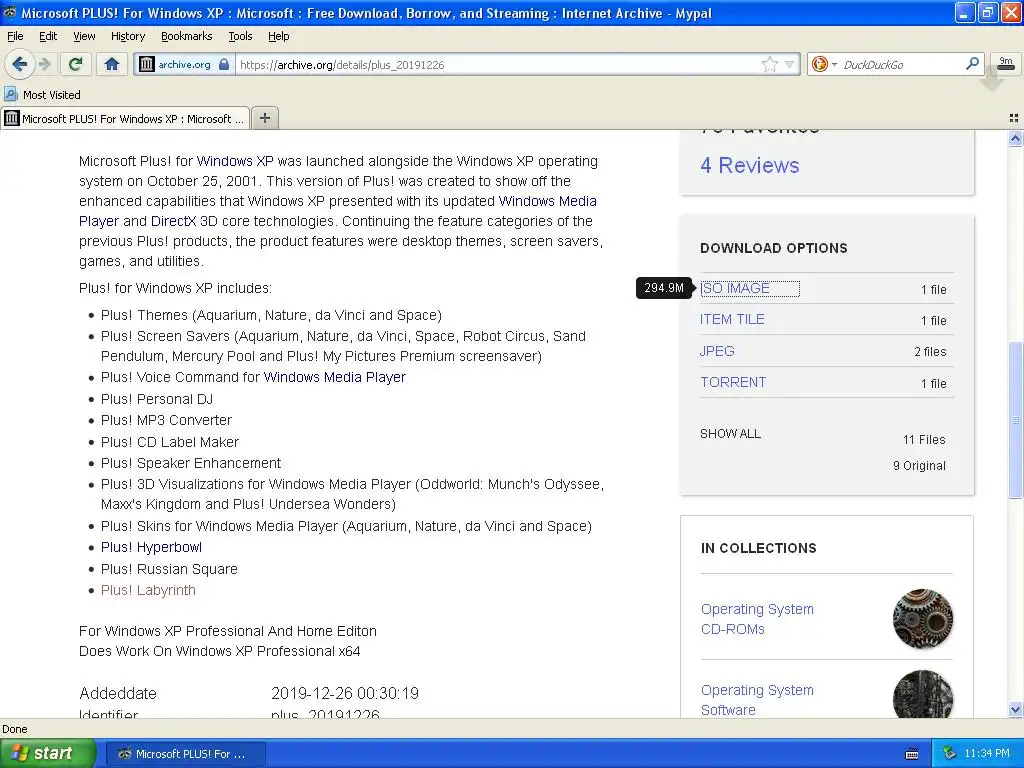Bookmark this page with the star icon

[x=770, y=64]
